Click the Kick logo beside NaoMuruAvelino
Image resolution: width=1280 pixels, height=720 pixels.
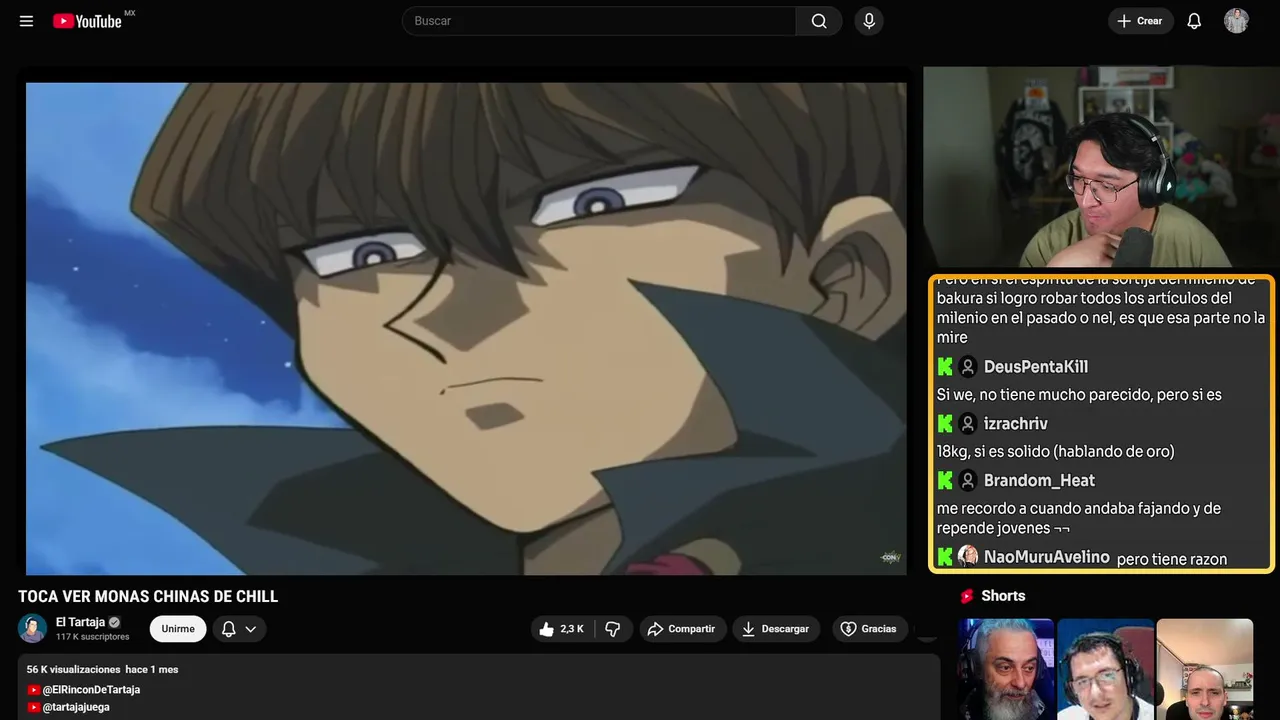(945, 557)
